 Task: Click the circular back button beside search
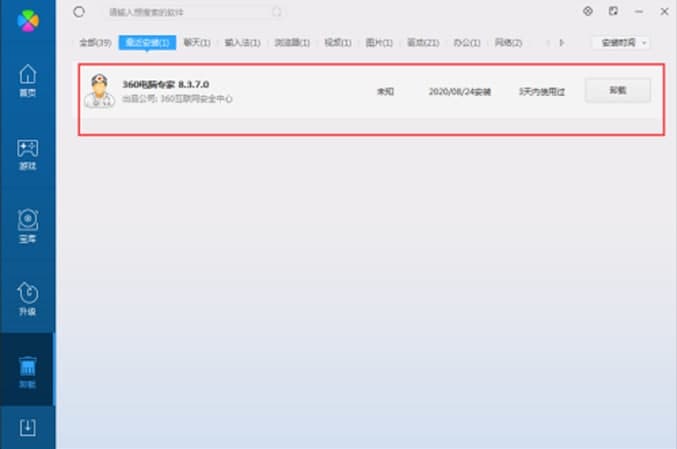pyautogui.click(x=79, y=12)
